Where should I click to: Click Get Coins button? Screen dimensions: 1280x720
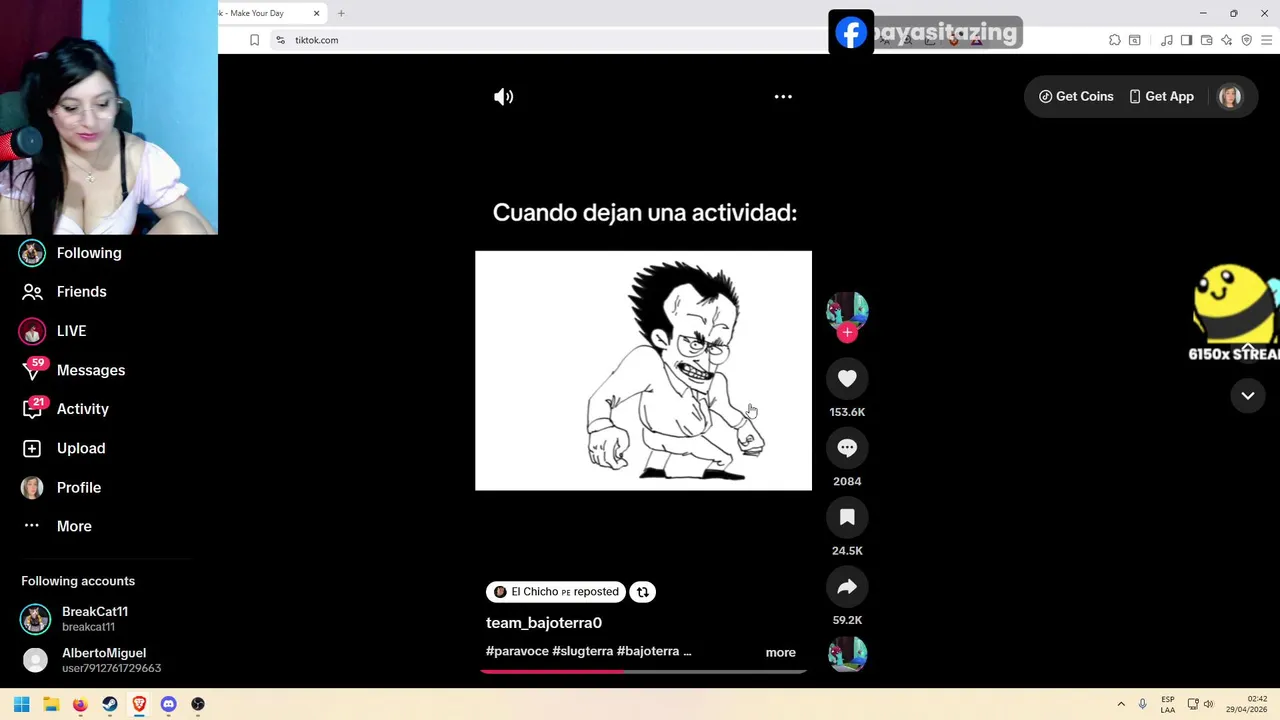click(x=1076, y=97)
